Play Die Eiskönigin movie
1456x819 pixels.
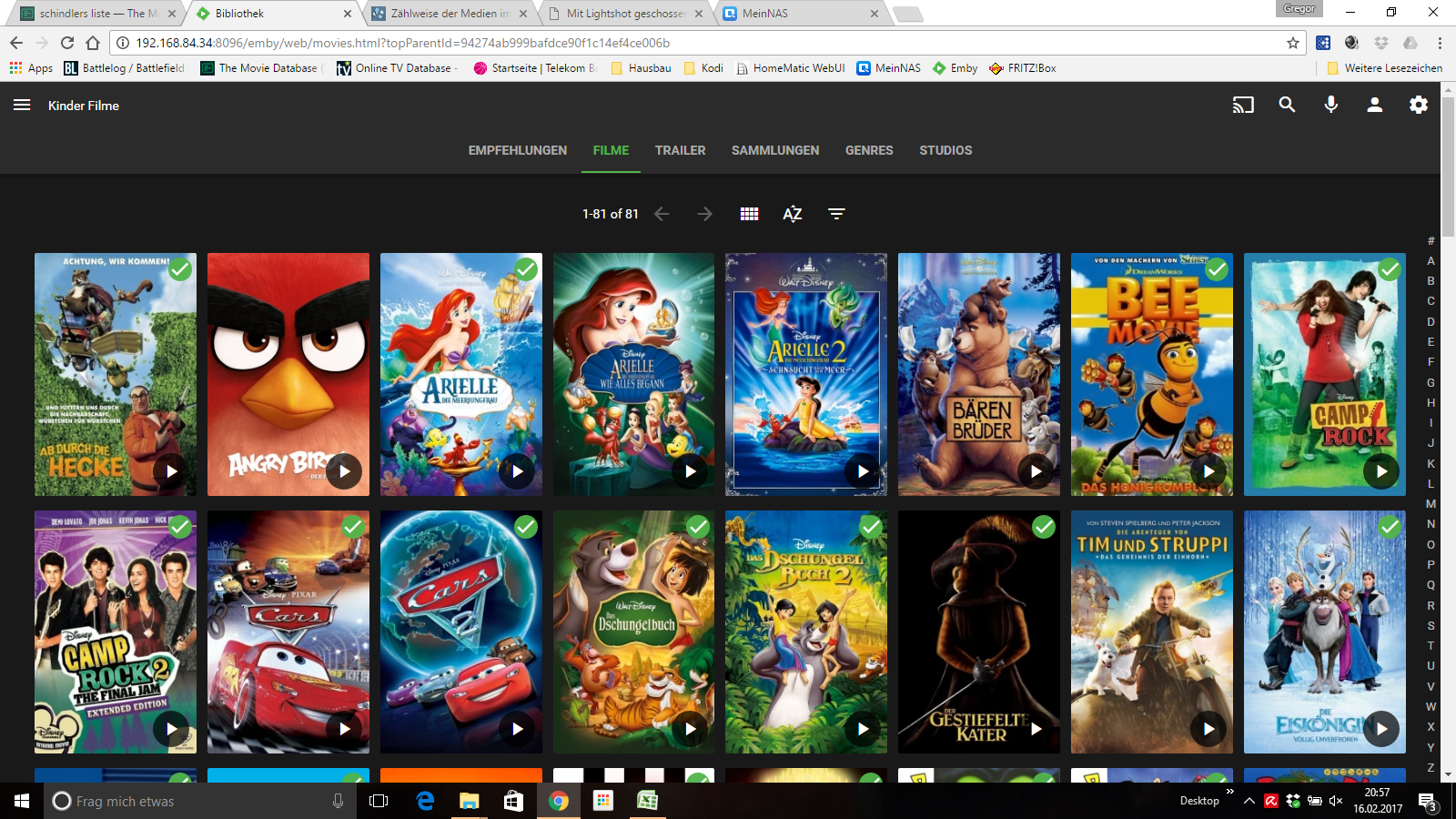(x=1381, y=729)
